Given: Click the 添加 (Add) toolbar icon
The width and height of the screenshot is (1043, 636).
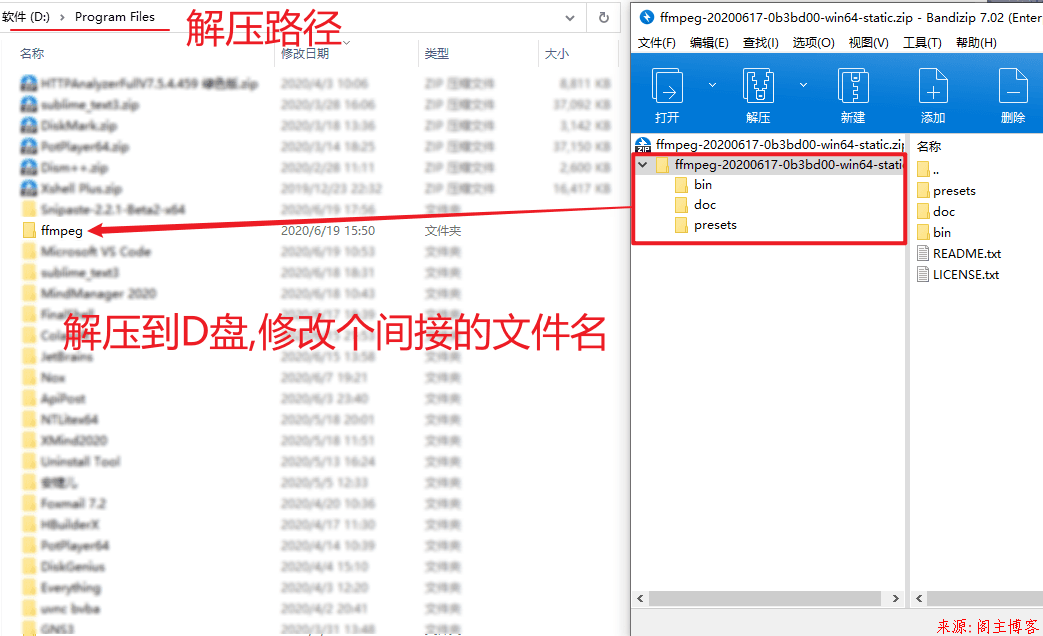Looking at the screenshot, I should (933, 86).
